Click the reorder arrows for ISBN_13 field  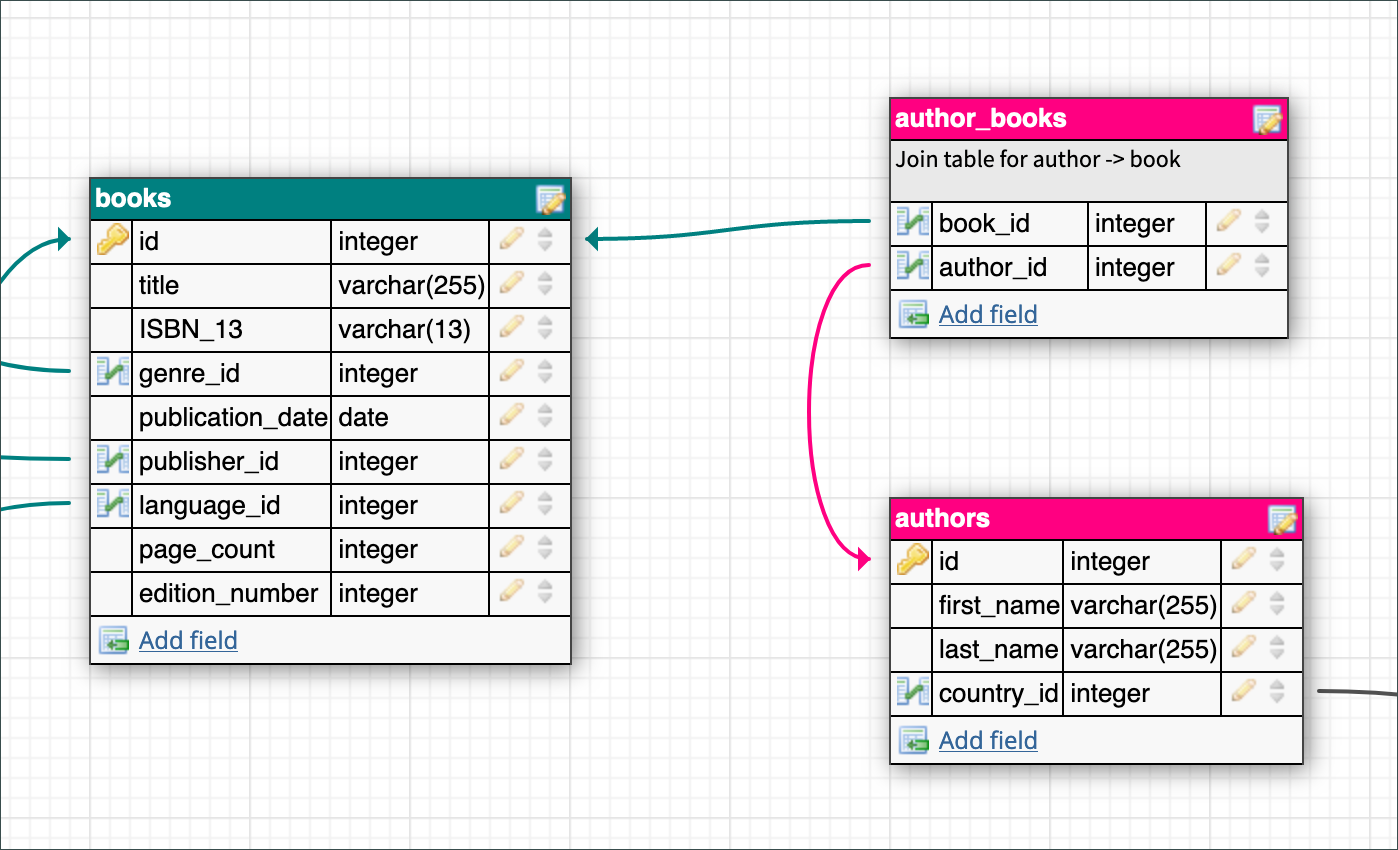pos(545,329)
